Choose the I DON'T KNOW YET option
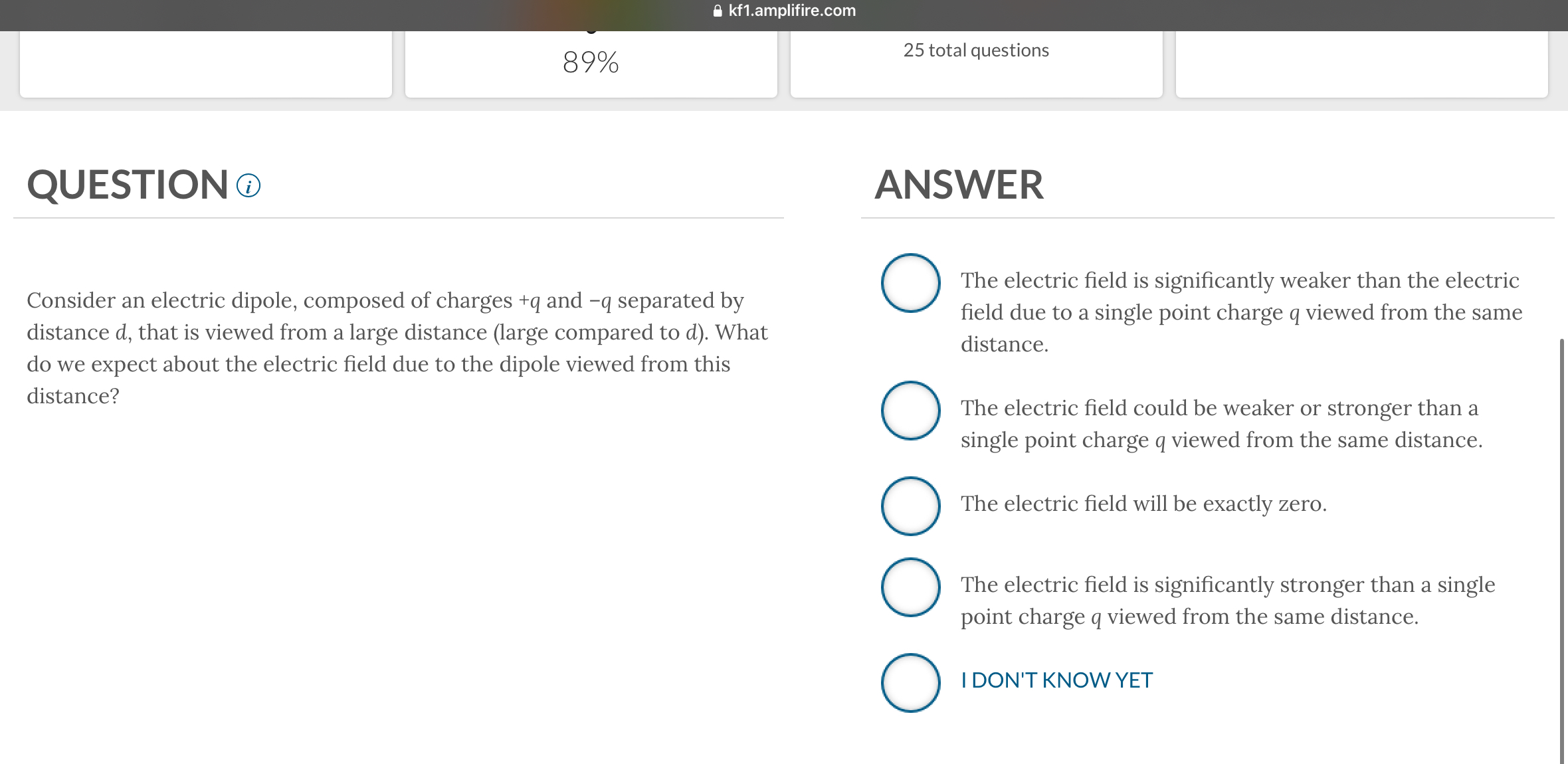1568x764 pixels. pos(910,682)
